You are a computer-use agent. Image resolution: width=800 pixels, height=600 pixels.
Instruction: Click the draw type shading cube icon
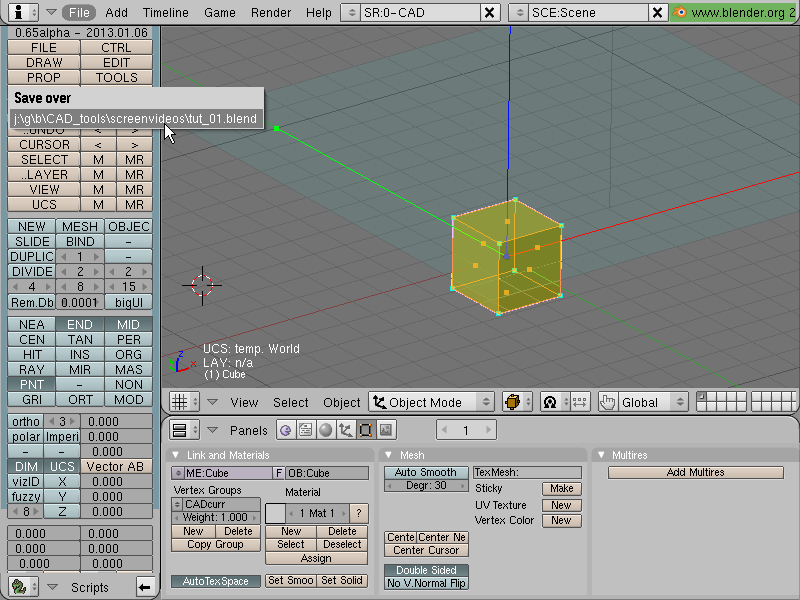(512, 402)
